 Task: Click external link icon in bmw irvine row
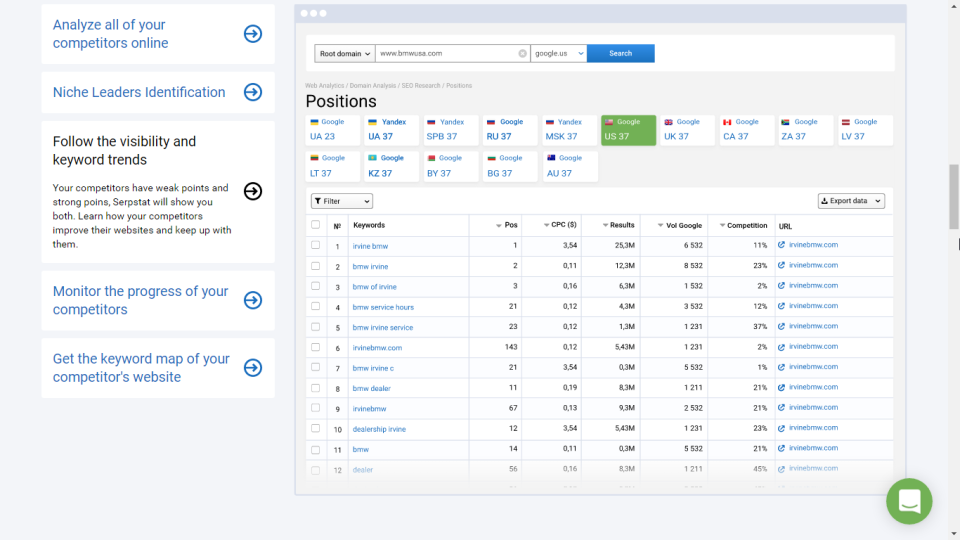pyautogui.click(x=781, y=265)
